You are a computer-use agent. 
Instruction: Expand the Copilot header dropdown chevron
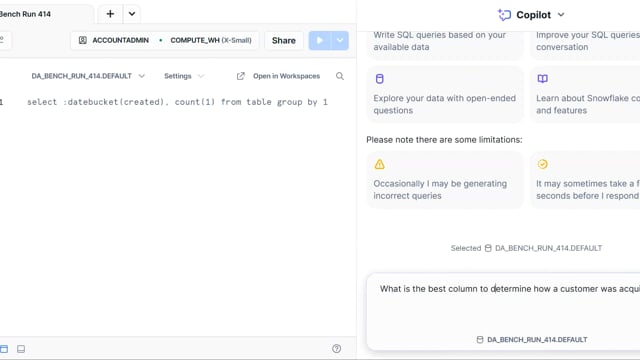(x=561, y=15)
